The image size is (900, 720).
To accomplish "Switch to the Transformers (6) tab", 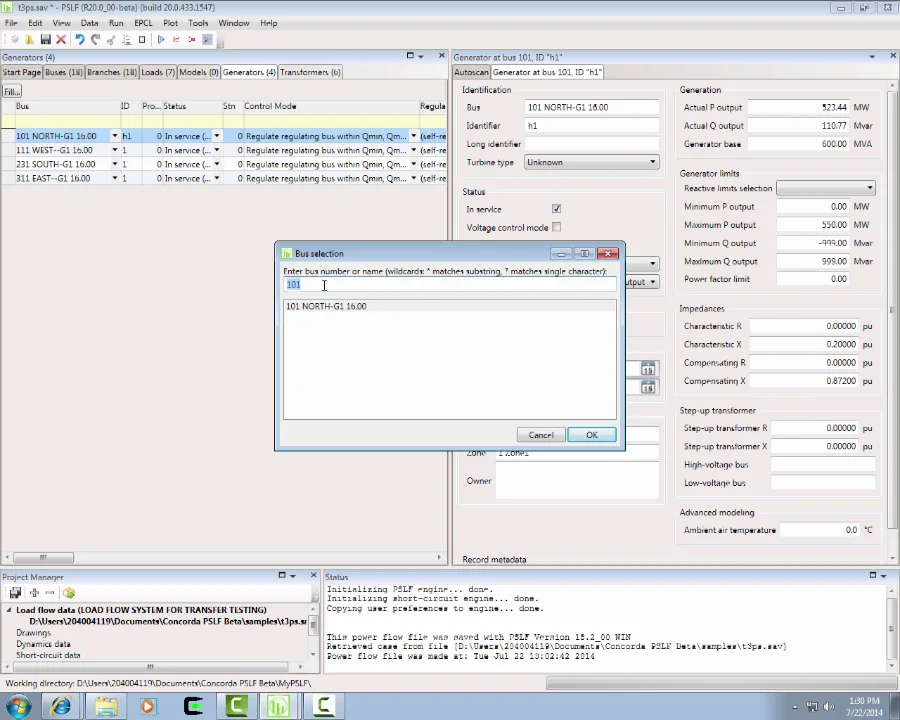I will (x=310, y=72).
